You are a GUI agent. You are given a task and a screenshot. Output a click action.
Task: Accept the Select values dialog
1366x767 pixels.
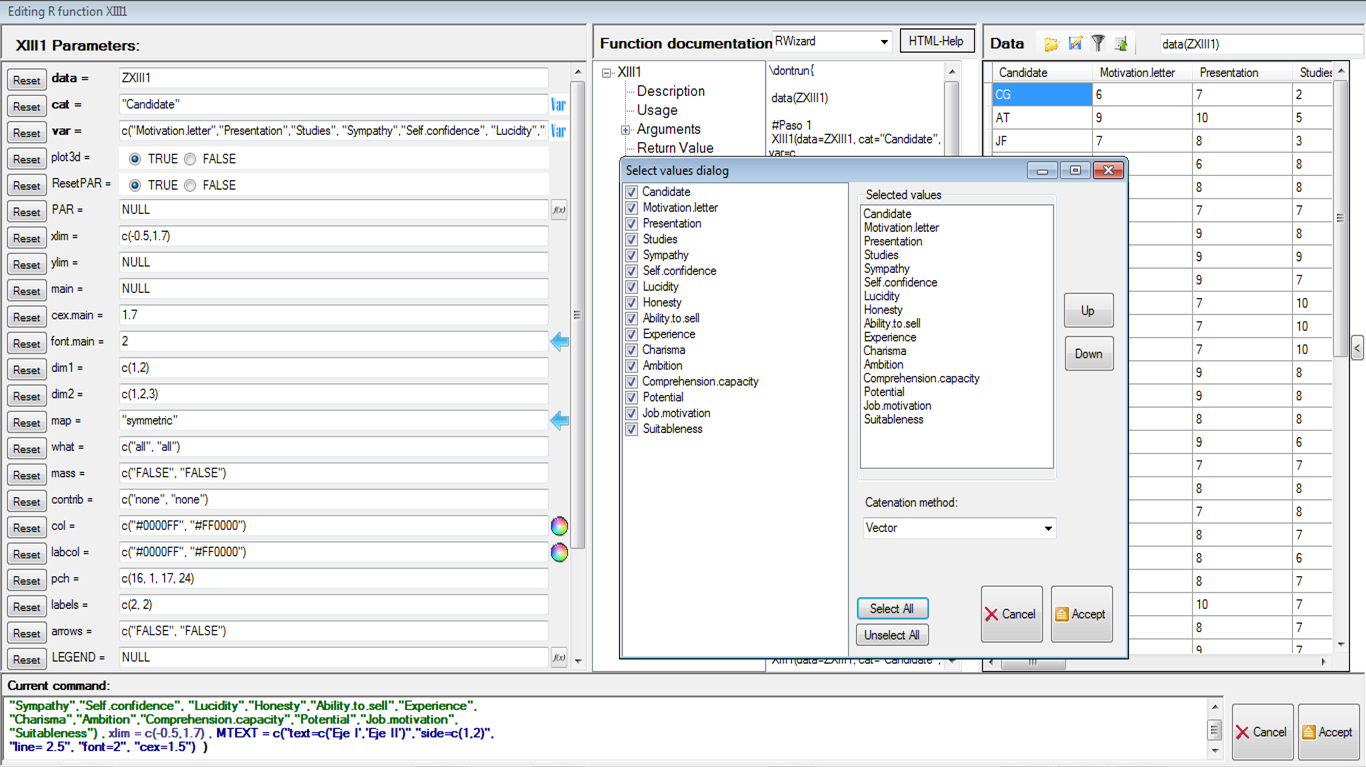pyautogui.click(x=1081, y=614)
